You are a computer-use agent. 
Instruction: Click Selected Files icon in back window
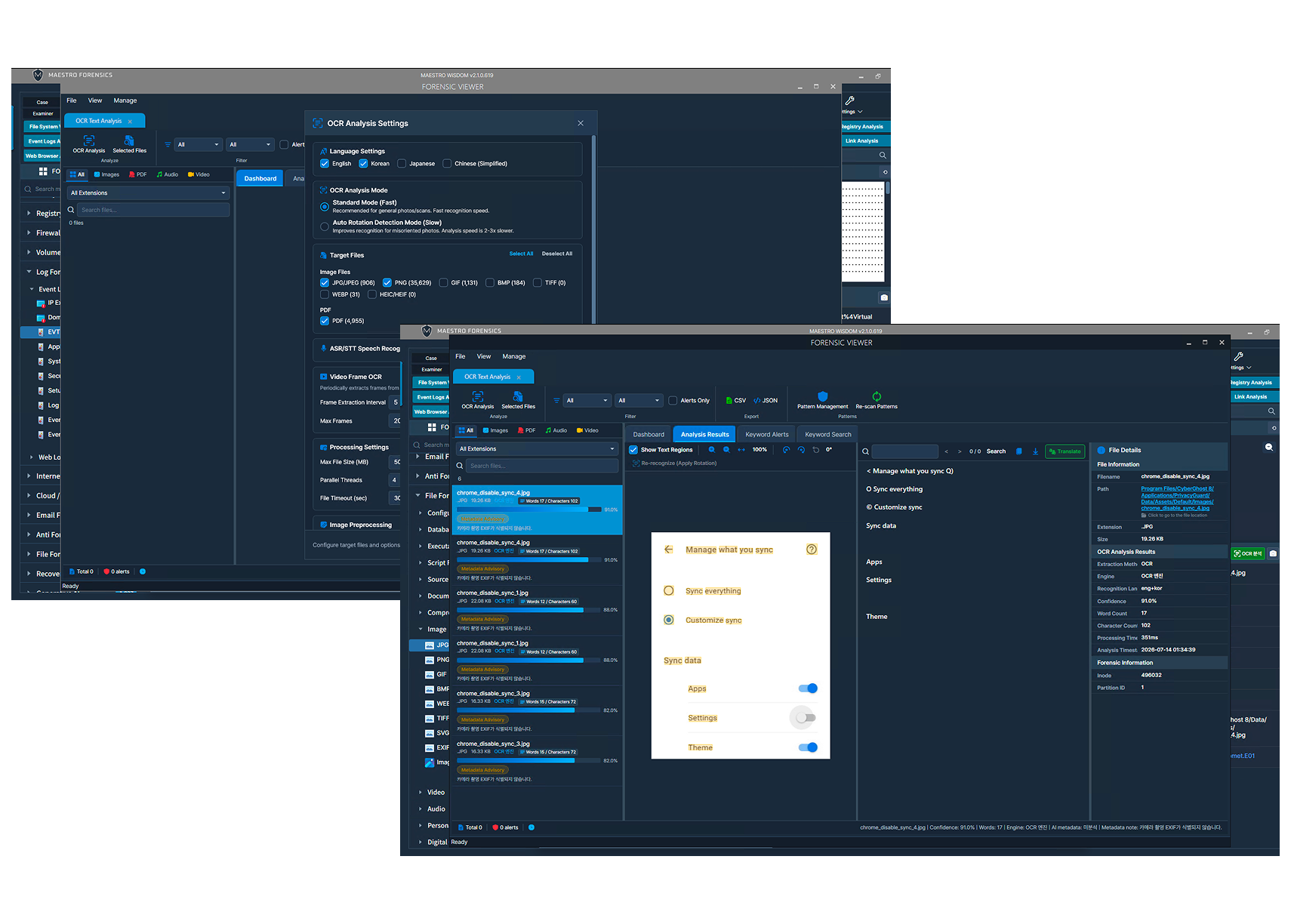coord(129,140)
